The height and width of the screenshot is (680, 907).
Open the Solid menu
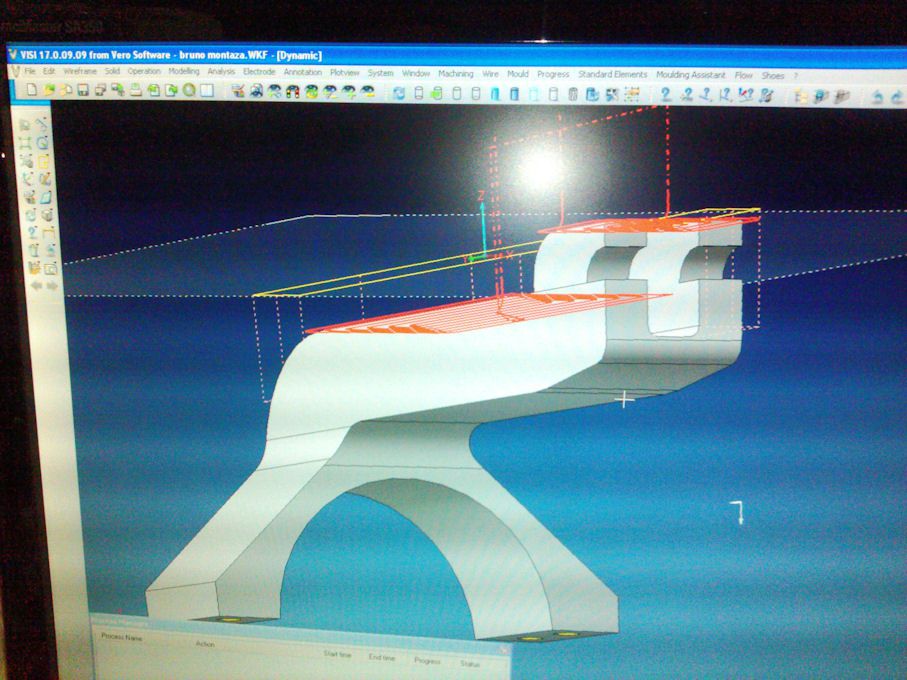(112, 71)
